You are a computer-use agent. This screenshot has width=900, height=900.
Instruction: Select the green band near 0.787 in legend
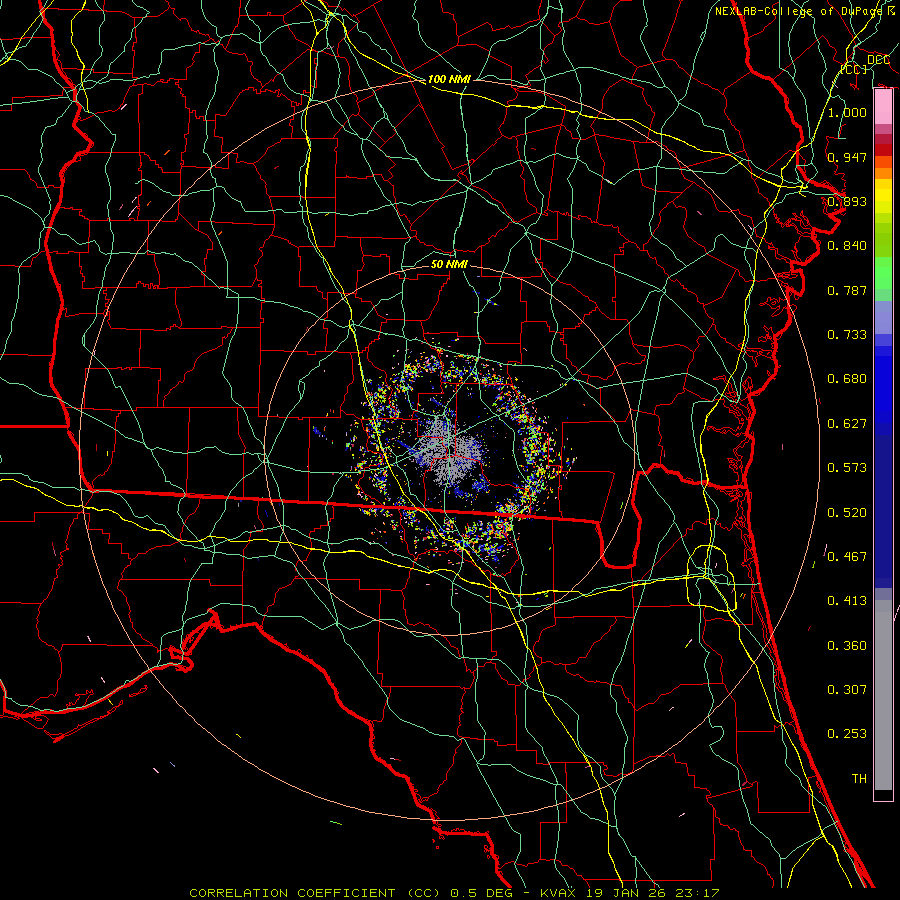click(883, 282)
